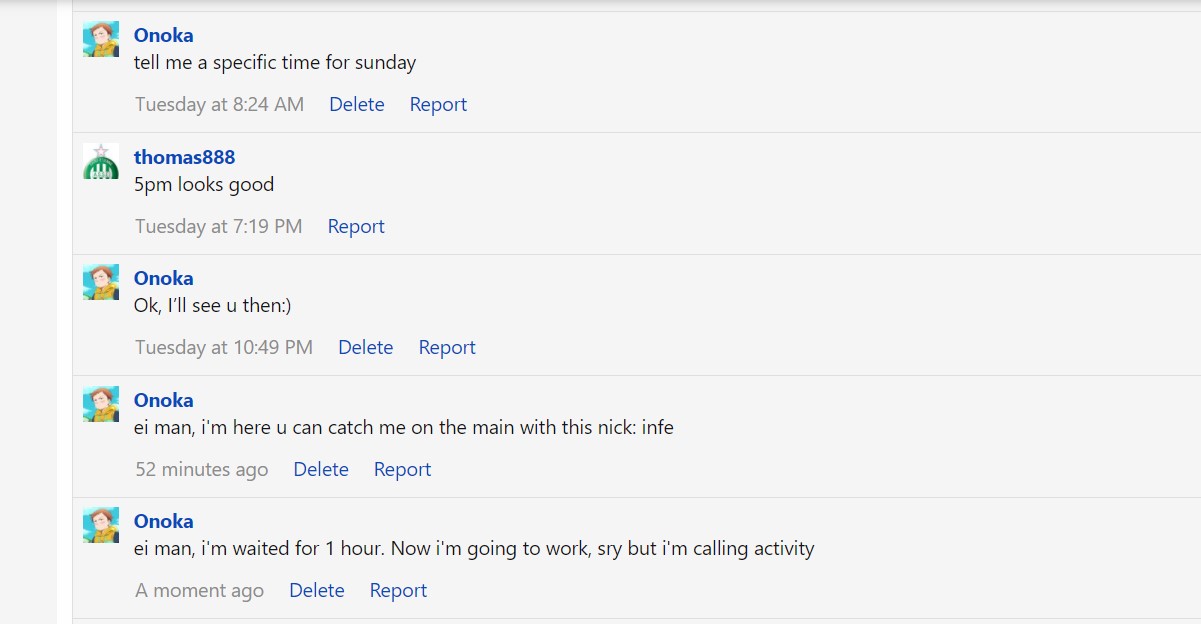The image size is (1201, 624).
Task: Report the Tuesday 10:49 PM comment
Action: click(447, 347)
